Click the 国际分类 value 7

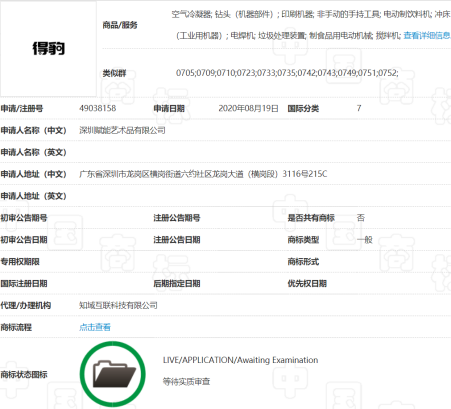pos(359,108)
